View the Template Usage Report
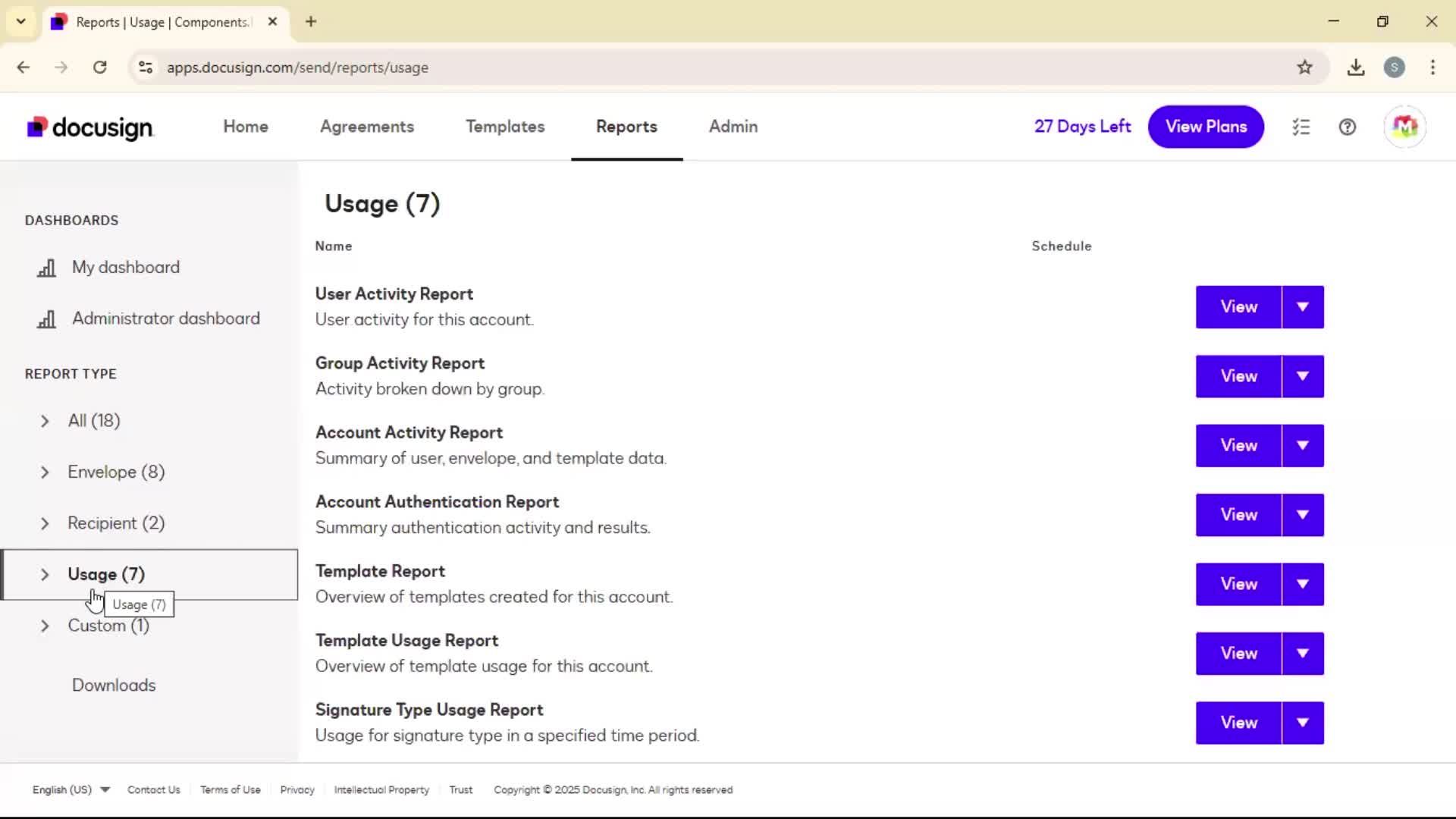Screen dimensions: 1456x819 coord(1238,654)
